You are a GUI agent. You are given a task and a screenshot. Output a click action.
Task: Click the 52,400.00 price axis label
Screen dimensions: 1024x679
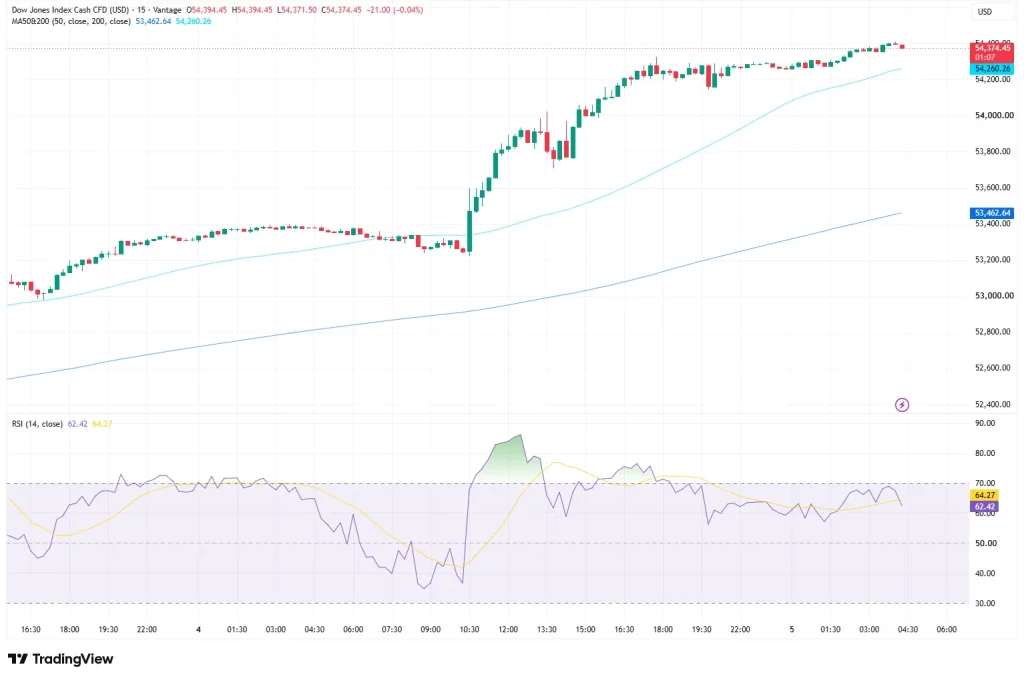[994, 404]
